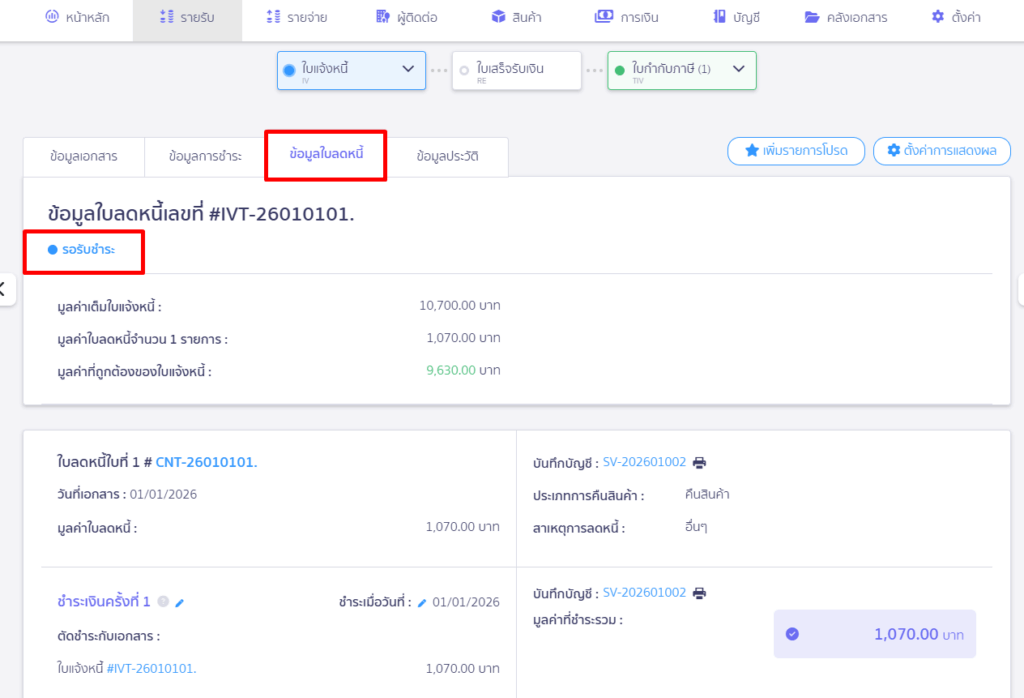
Task: Open the คลังเอกสาร folder menu
Action: (x=845, y=17)
